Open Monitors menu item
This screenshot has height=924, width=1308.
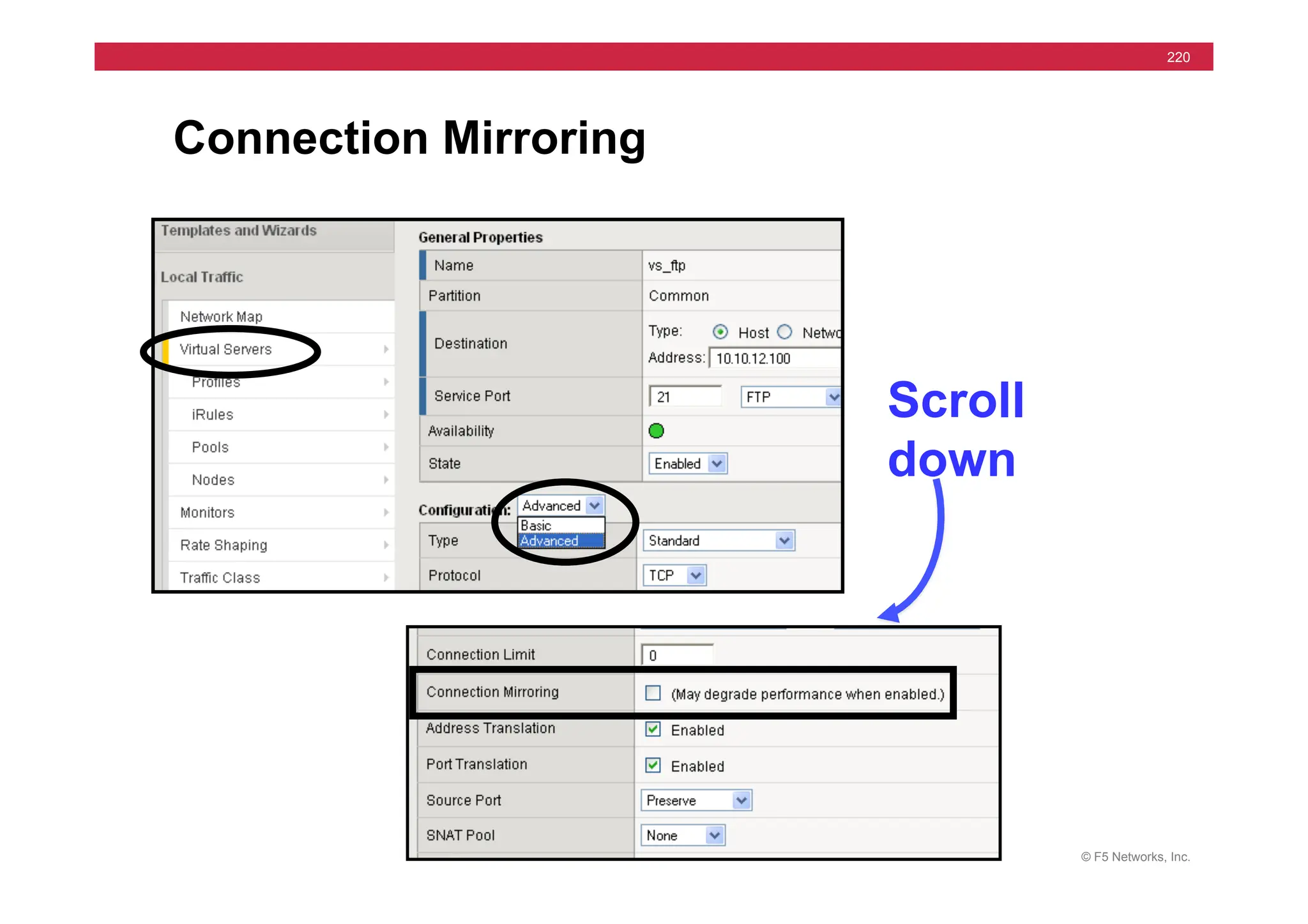pyautogui.click(x=207, y=512)
